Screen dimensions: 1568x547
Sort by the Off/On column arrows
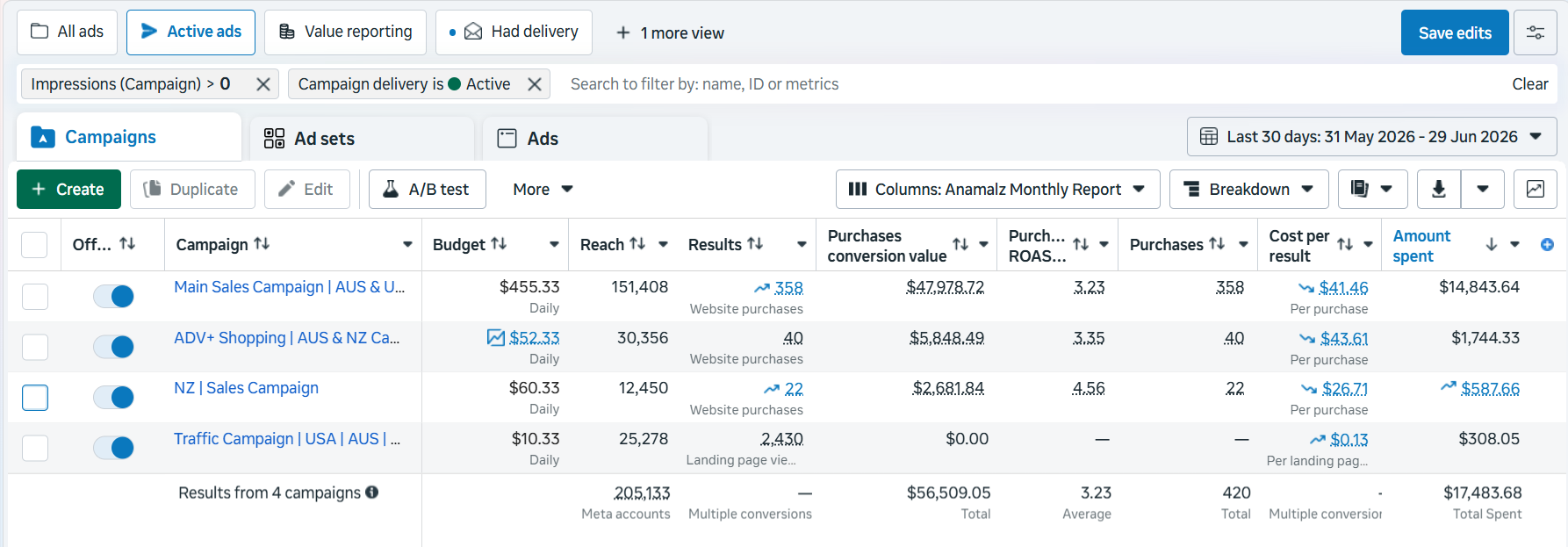tap(127, 244)
